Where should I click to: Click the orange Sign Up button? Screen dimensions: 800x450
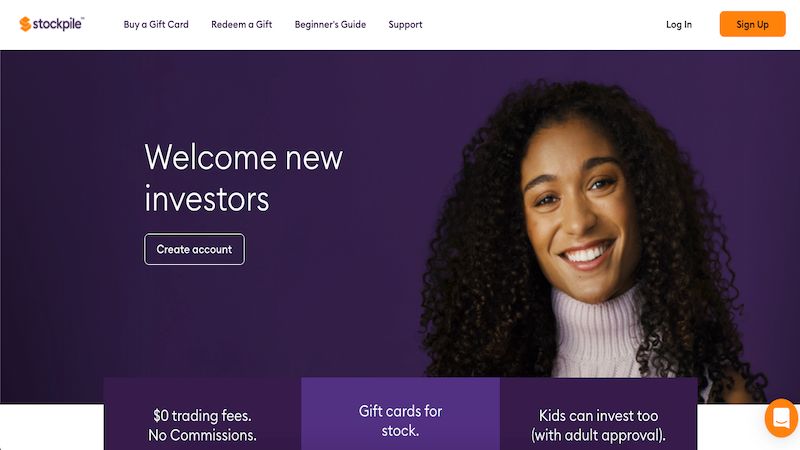click(752, 24)
